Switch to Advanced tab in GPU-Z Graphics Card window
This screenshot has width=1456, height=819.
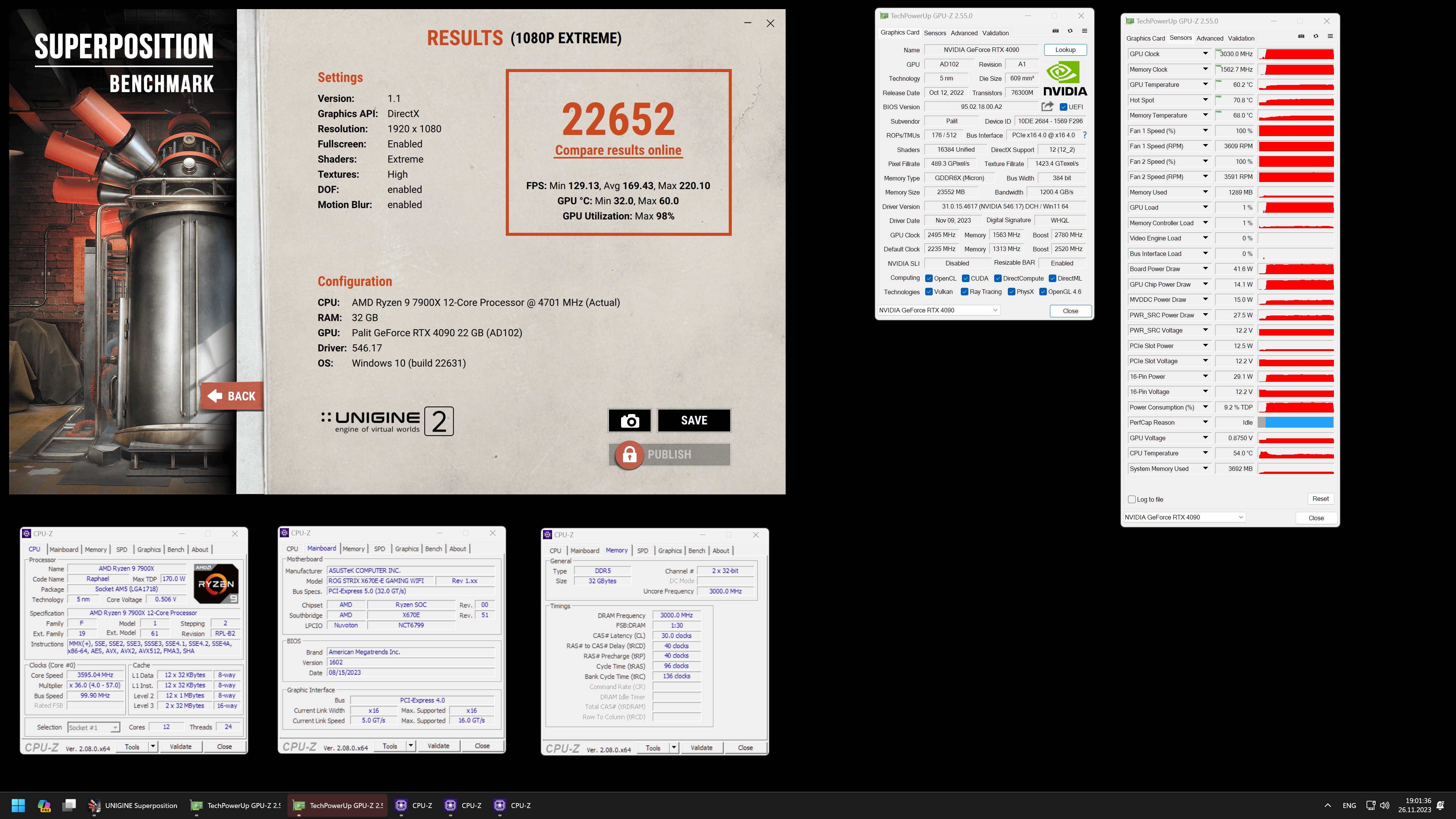click(964, 33)
